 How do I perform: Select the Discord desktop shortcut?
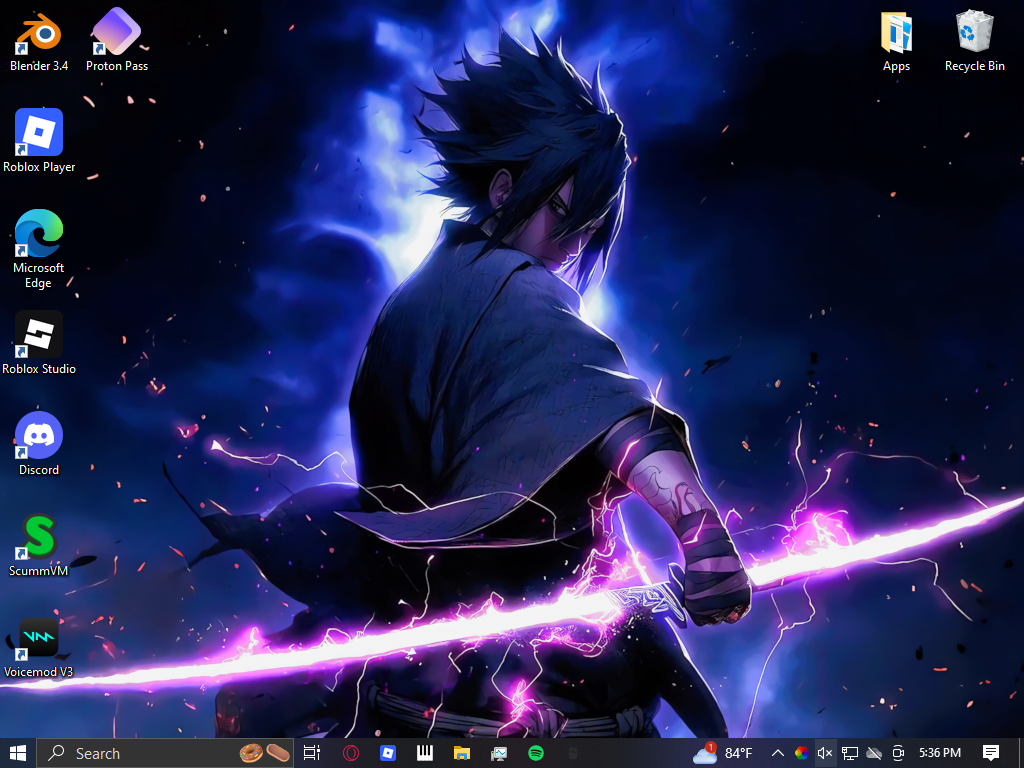point(39,444)
